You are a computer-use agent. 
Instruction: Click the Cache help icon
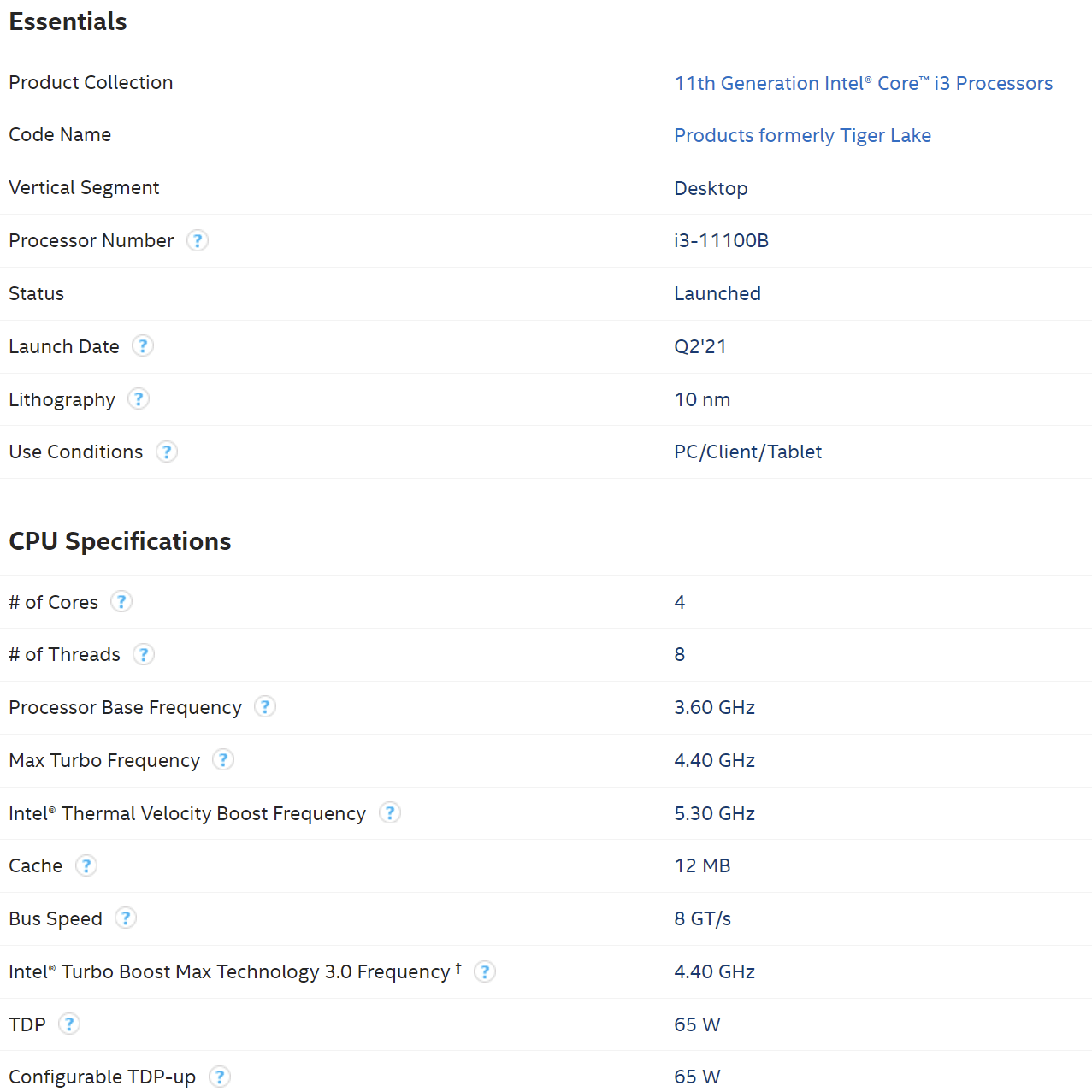tap(86, 865)
